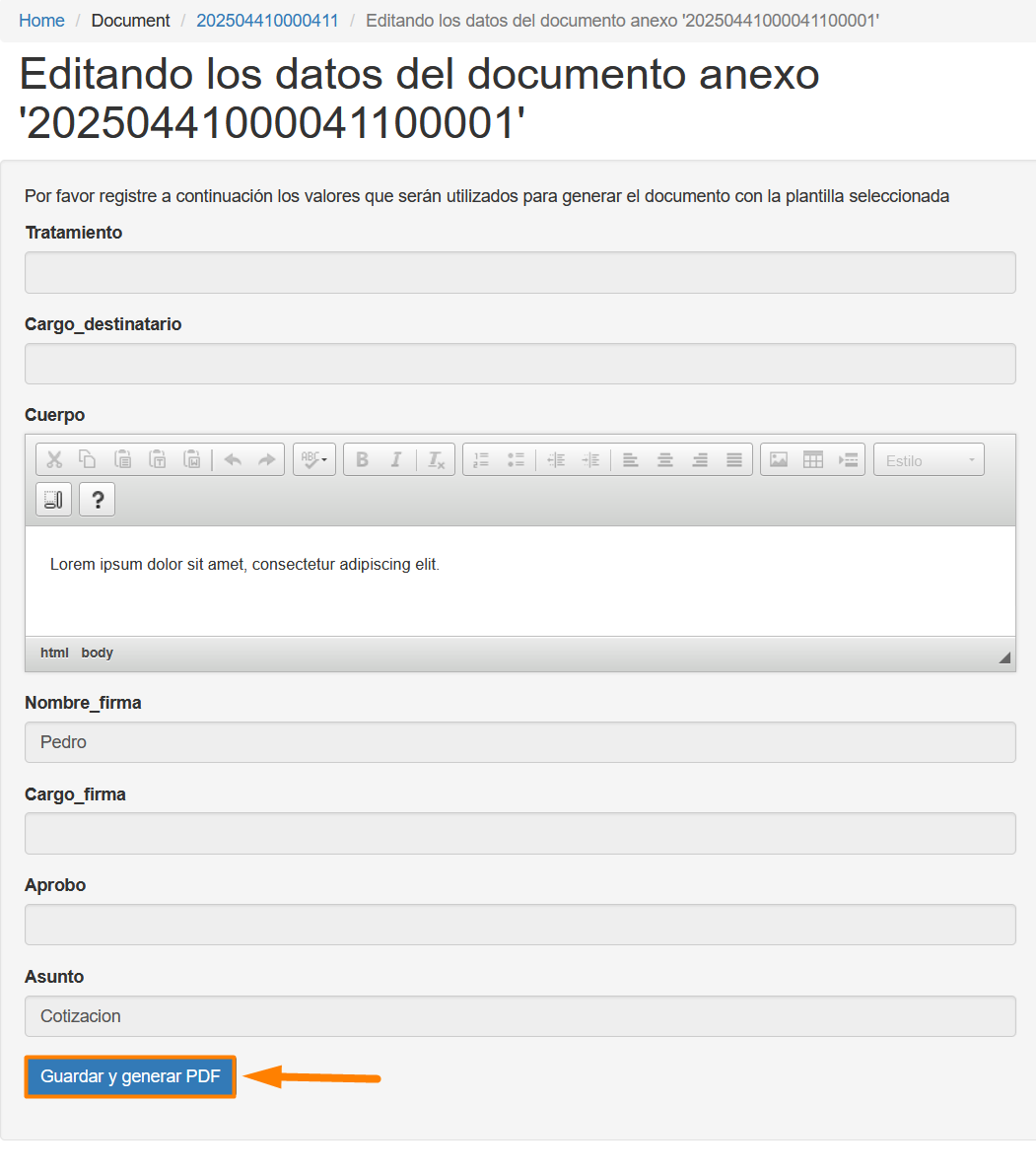Insert a bulleted list
This screenshot has width=1036, height=1172.
point(516,459)
